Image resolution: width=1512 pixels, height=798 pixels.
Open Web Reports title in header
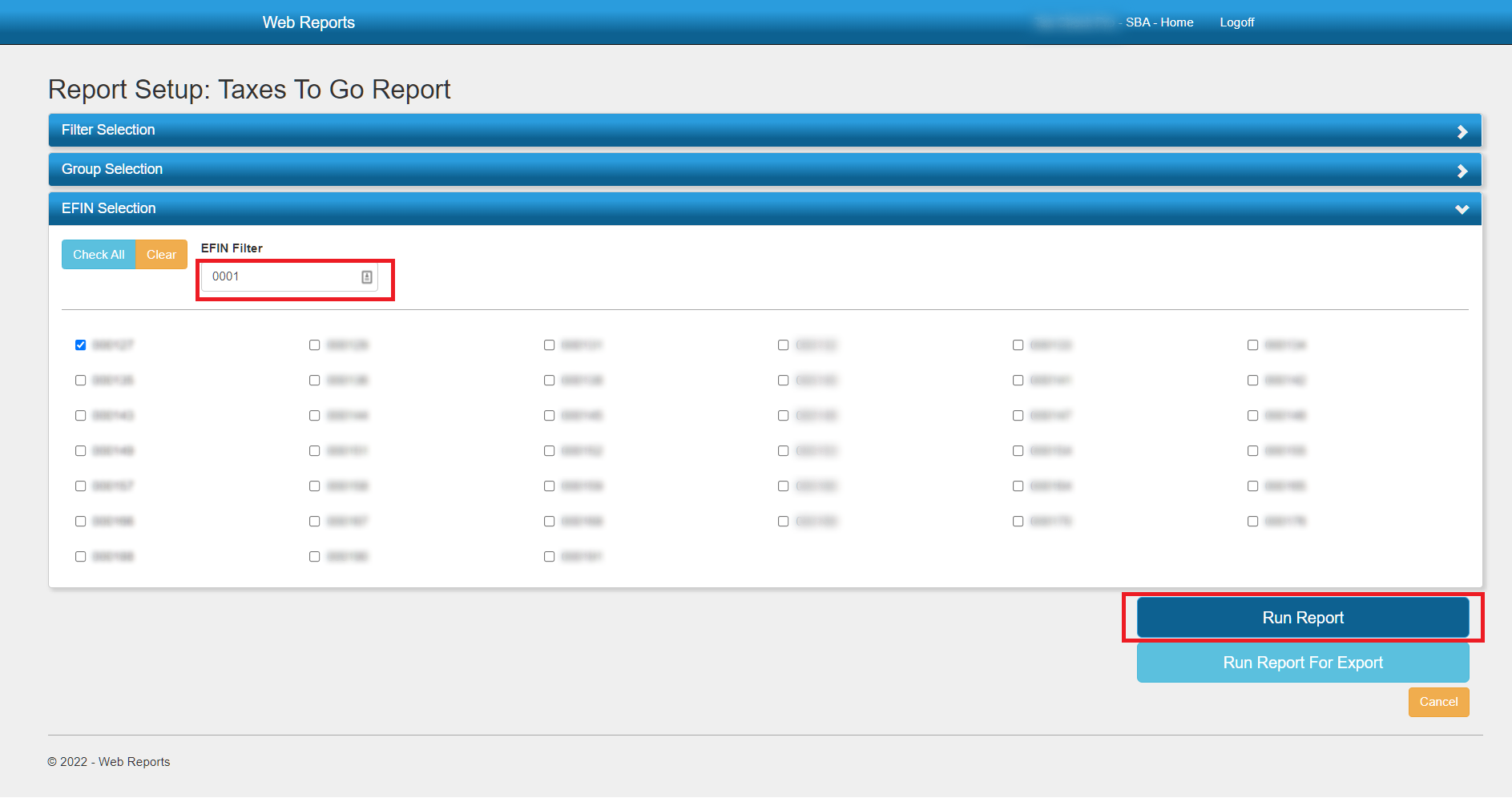pyautogui.click(x=308, y=22)
